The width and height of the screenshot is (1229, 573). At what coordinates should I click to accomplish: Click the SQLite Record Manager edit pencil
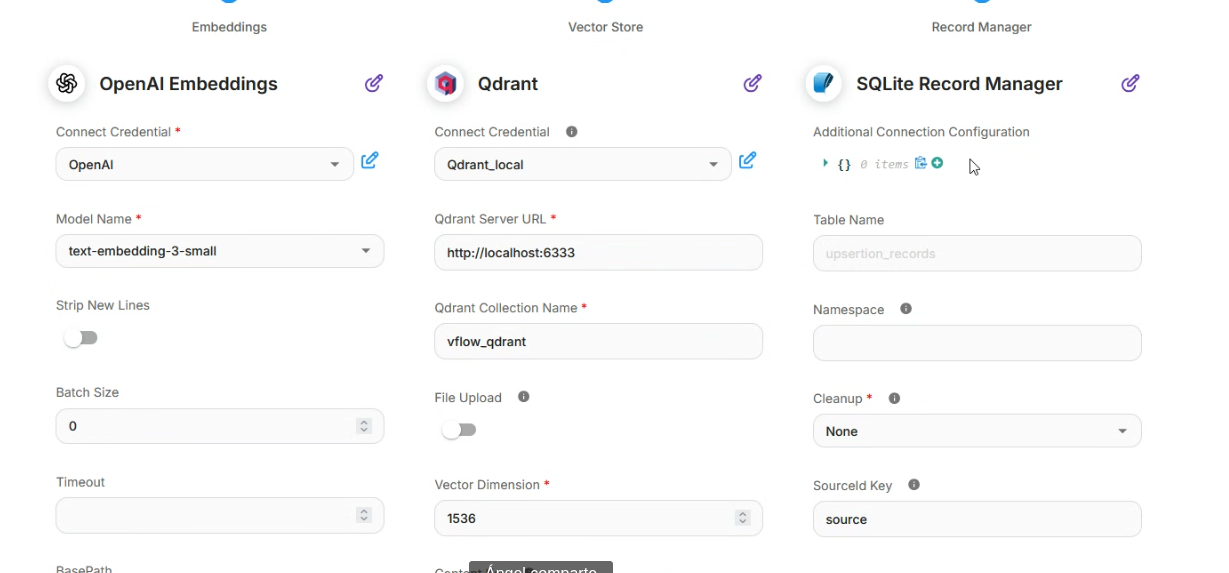[1130, 83]
